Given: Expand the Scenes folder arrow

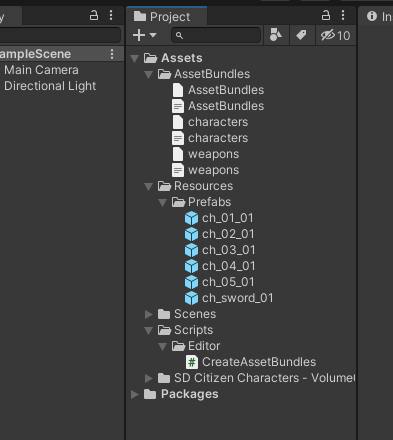Looking at the screenshot, I should point(149,314).
